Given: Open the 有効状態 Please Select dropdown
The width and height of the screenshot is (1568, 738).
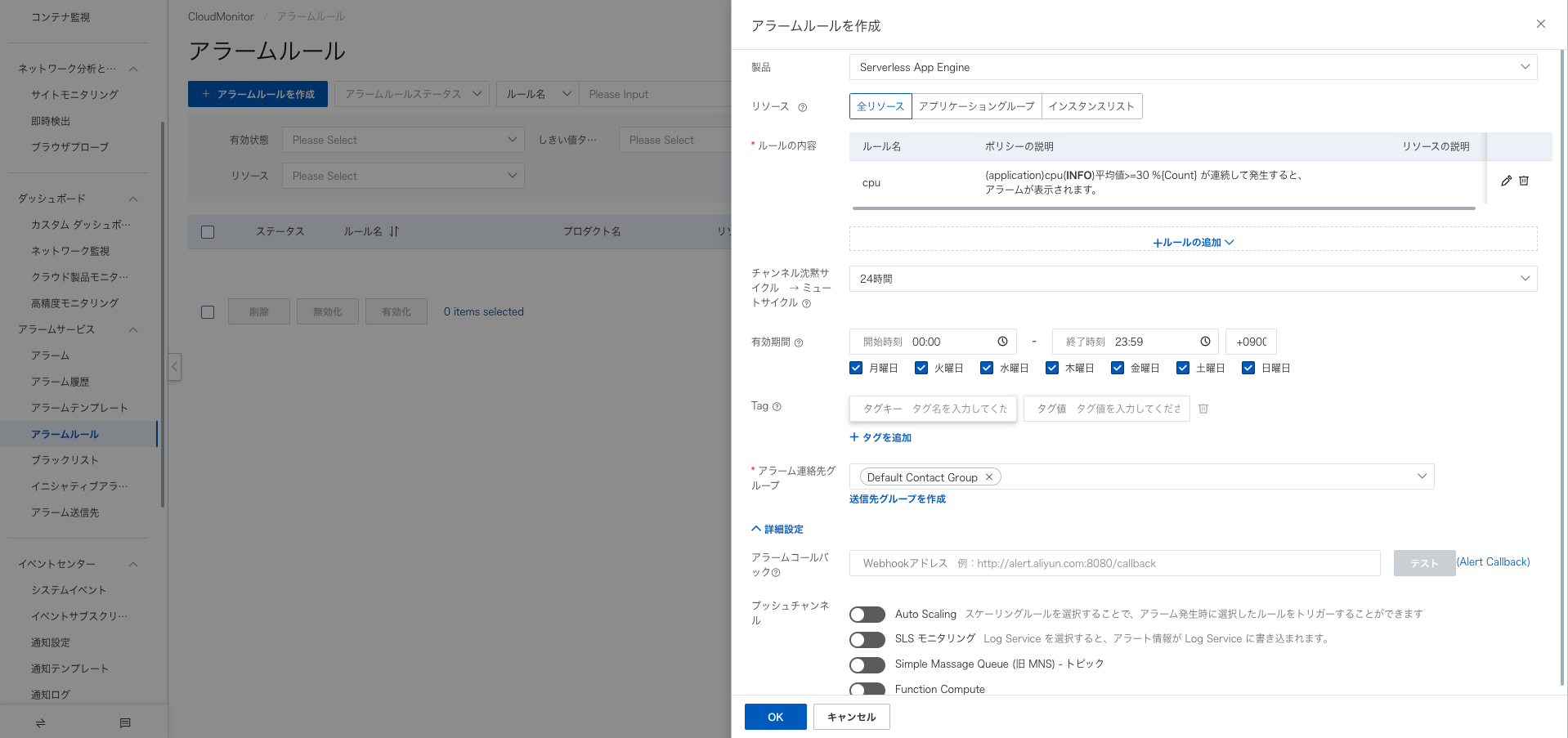Looking at the screenshot, I should 403,140.
